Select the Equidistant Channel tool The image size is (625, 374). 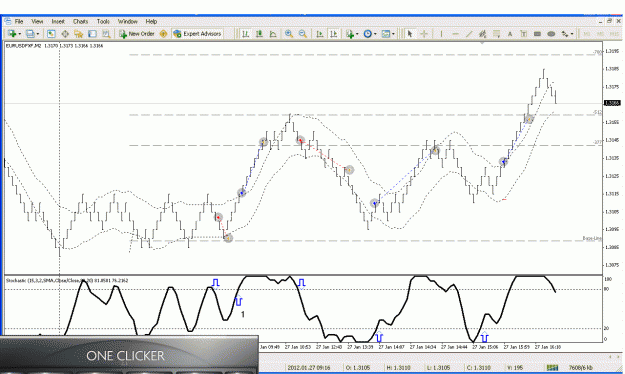[483, 34]
